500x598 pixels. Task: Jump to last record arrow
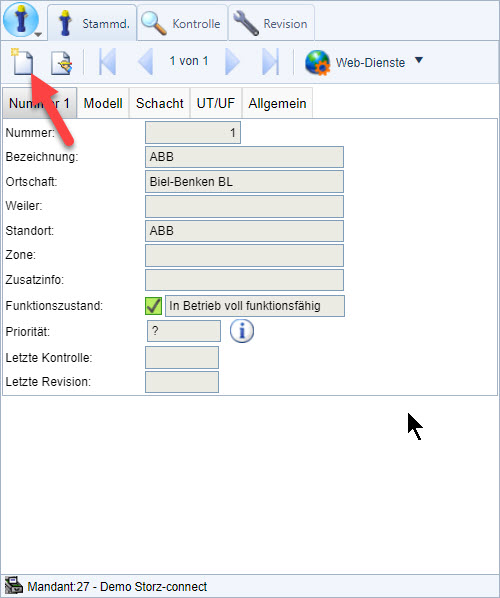coord(270,61)
